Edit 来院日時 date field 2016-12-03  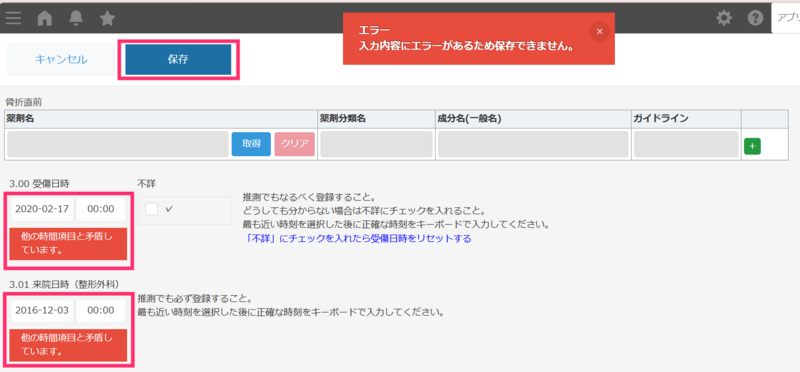(42, 311)
